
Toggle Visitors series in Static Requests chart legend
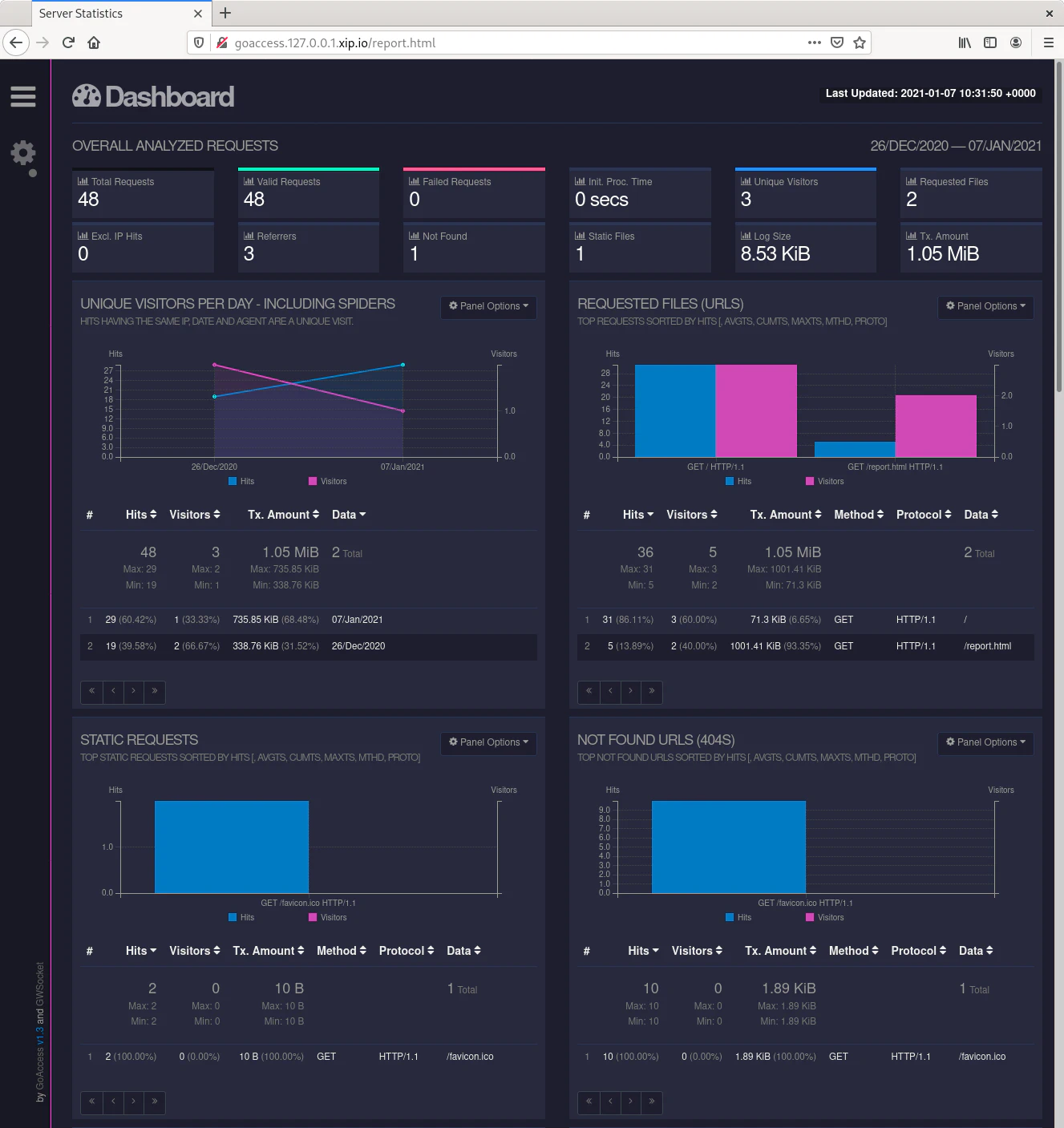pos(328,917)
